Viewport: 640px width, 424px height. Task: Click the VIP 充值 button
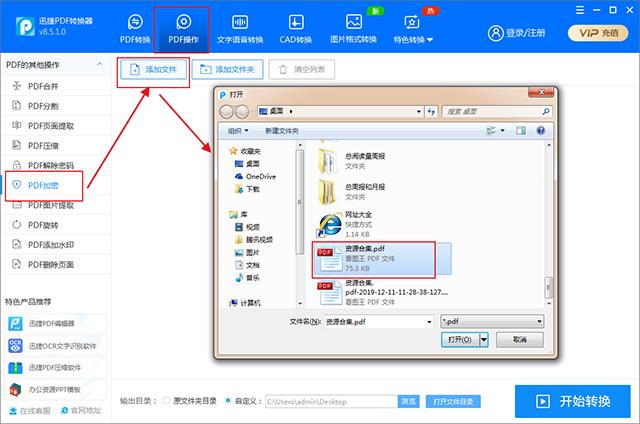pos(598,33)
